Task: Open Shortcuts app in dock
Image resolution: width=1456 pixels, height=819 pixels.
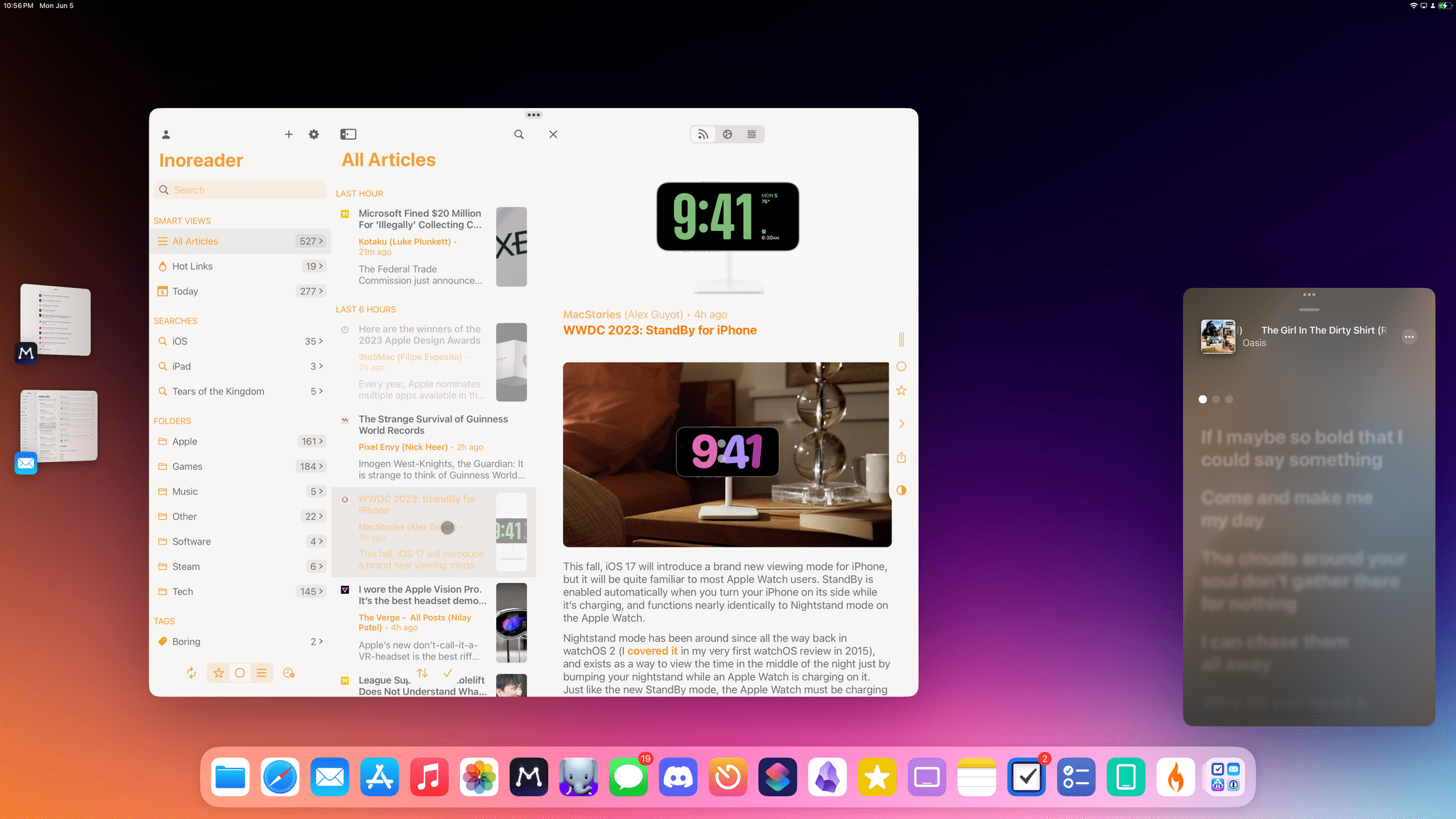Action: tap(778, 777)
